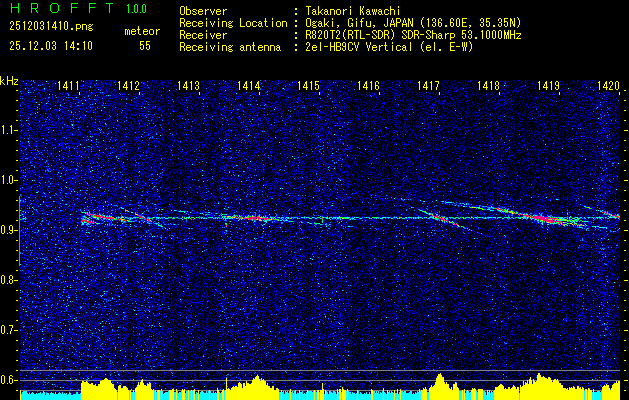
Task: Click the meteor label
Action: pos(142,31)
